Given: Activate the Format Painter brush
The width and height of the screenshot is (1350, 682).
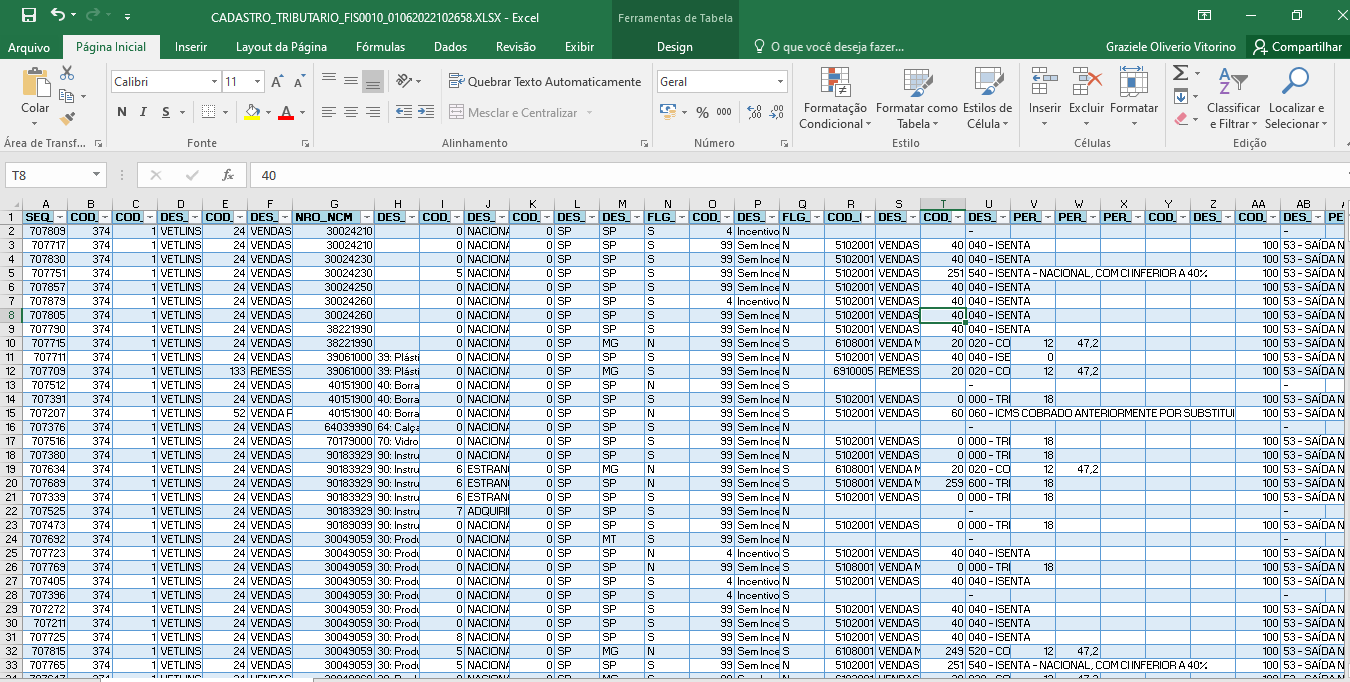Looking at the screenshot, I should point(67,118).
